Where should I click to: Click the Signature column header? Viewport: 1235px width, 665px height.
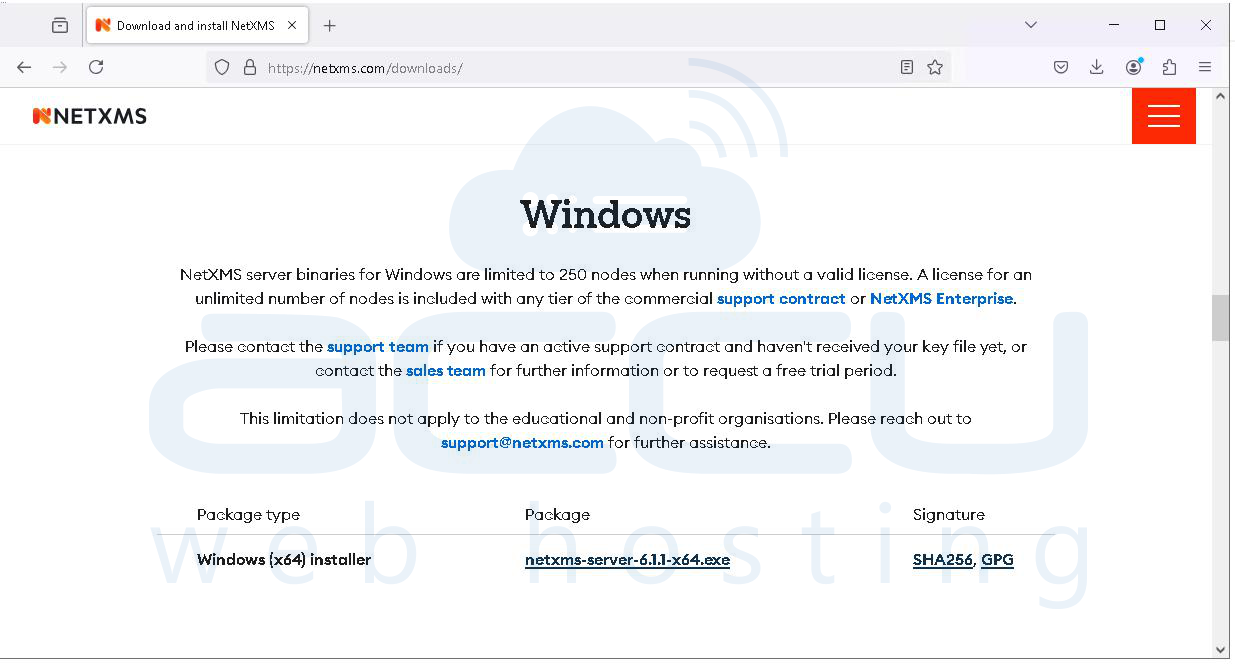coord(948,515)
